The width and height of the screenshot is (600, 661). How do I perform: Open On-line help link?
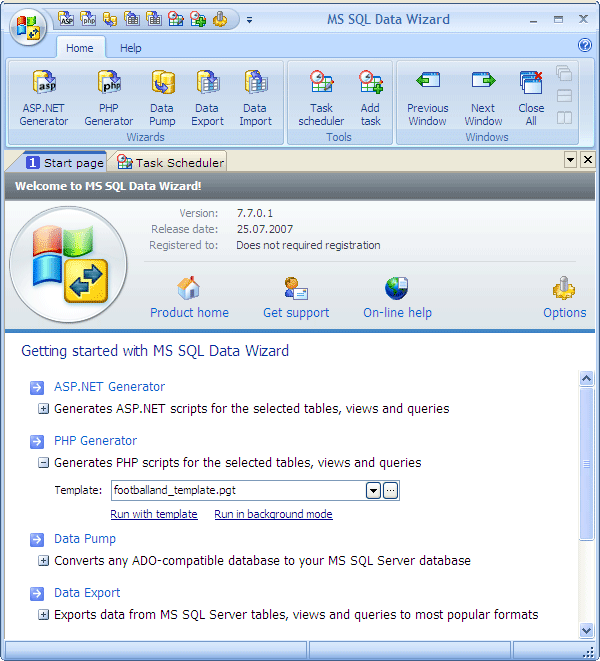pos(398,298)
